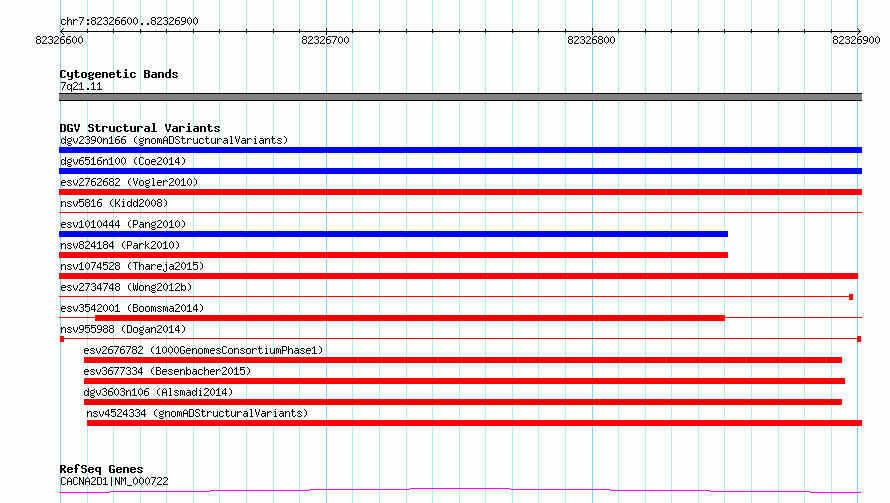Click the red bar for nsv1074528

(459, 276)
